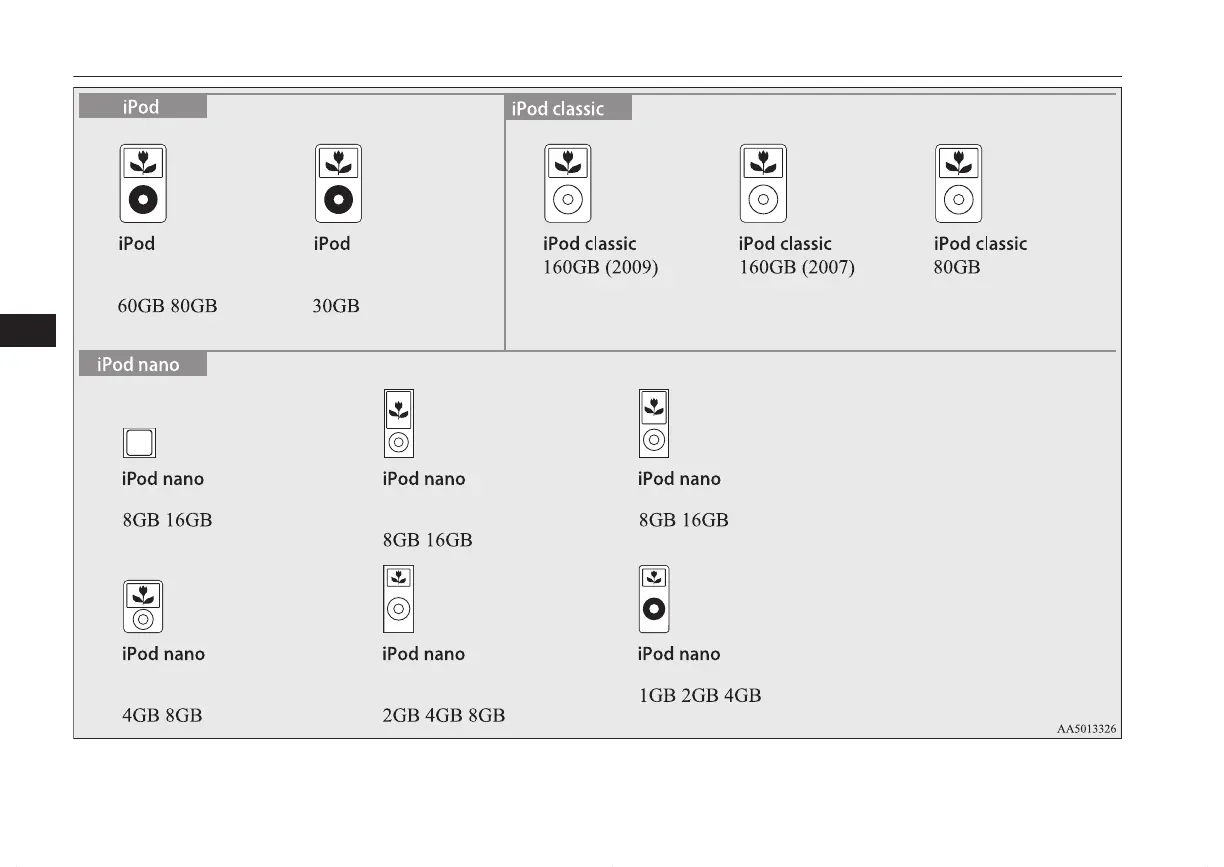Viewport: 1224px width, 867px height.
Task: Click 'iPod nano' label above 2GB 4GB 8GB
Action: [424, 654]
